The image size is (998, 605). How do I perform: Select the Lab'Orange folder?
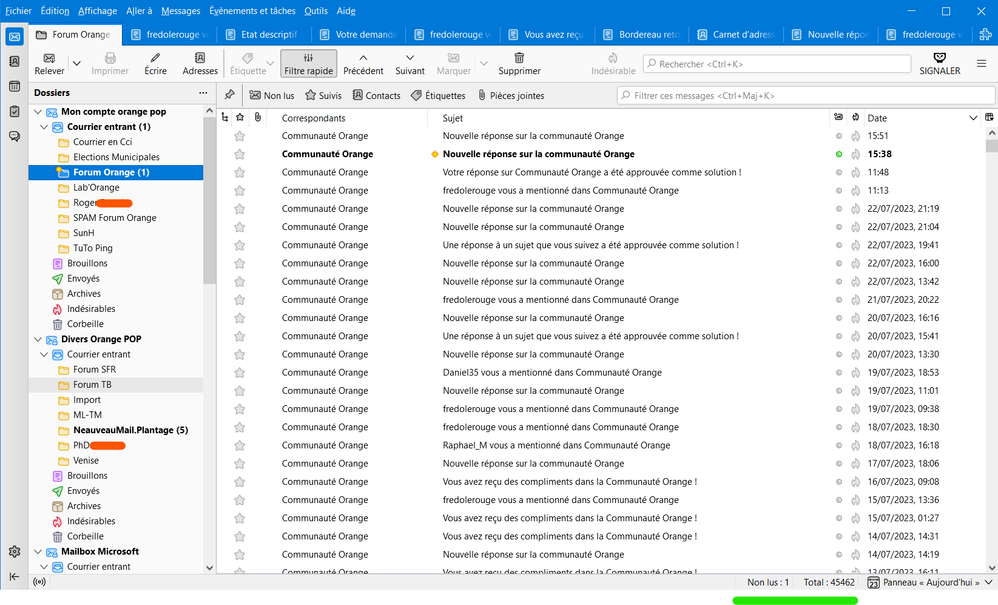pyautogui.click(x=96, y=187)
